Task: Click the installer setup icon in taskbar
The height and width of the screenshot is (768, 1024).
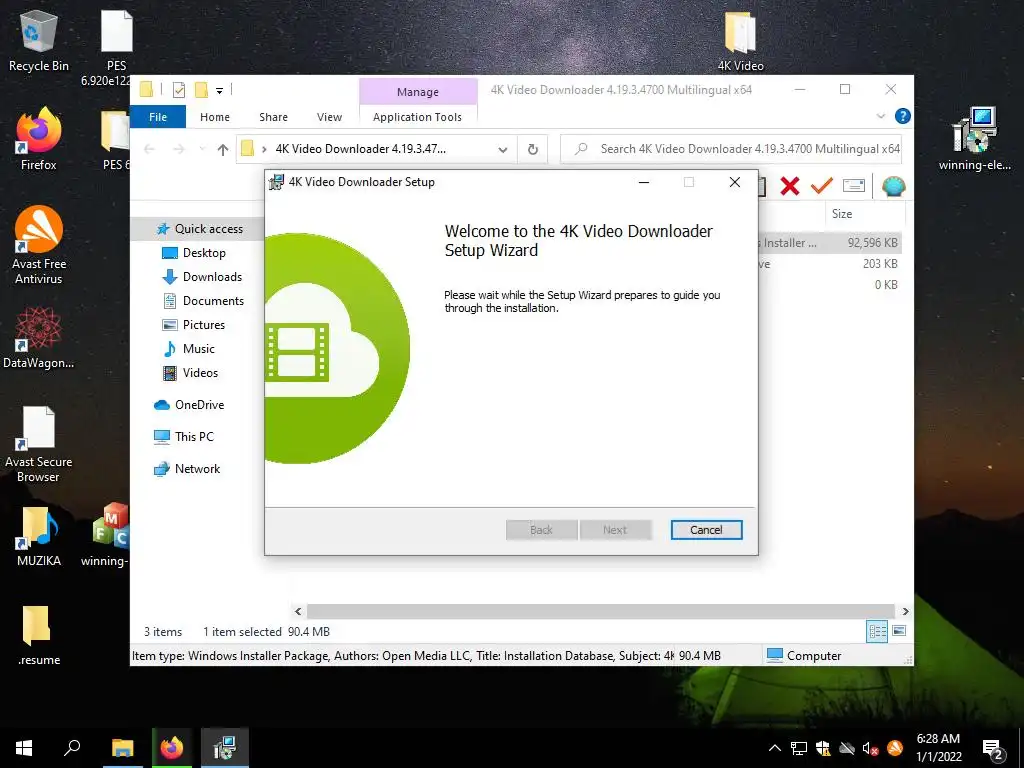Action: (x=225, y=748)
